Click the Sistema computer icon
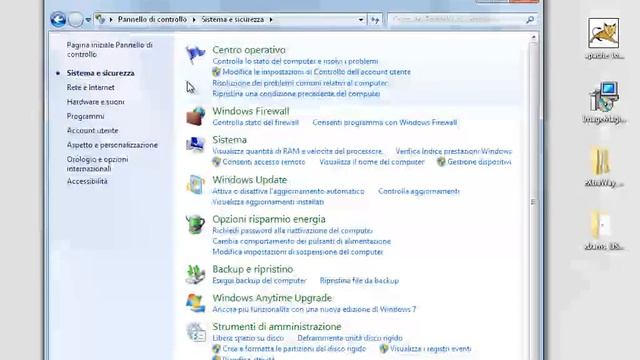This screenshot has height=360, width=640. point(196,144)
